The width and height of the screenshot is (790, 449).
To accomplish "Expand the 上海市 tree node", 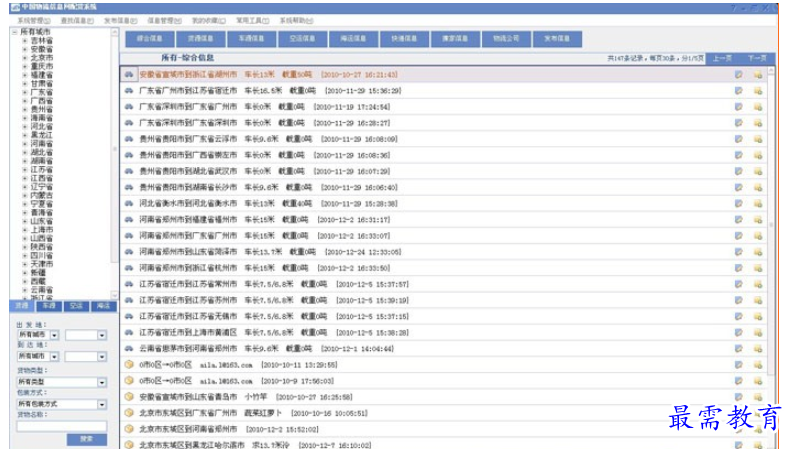I will pos(24,229).
